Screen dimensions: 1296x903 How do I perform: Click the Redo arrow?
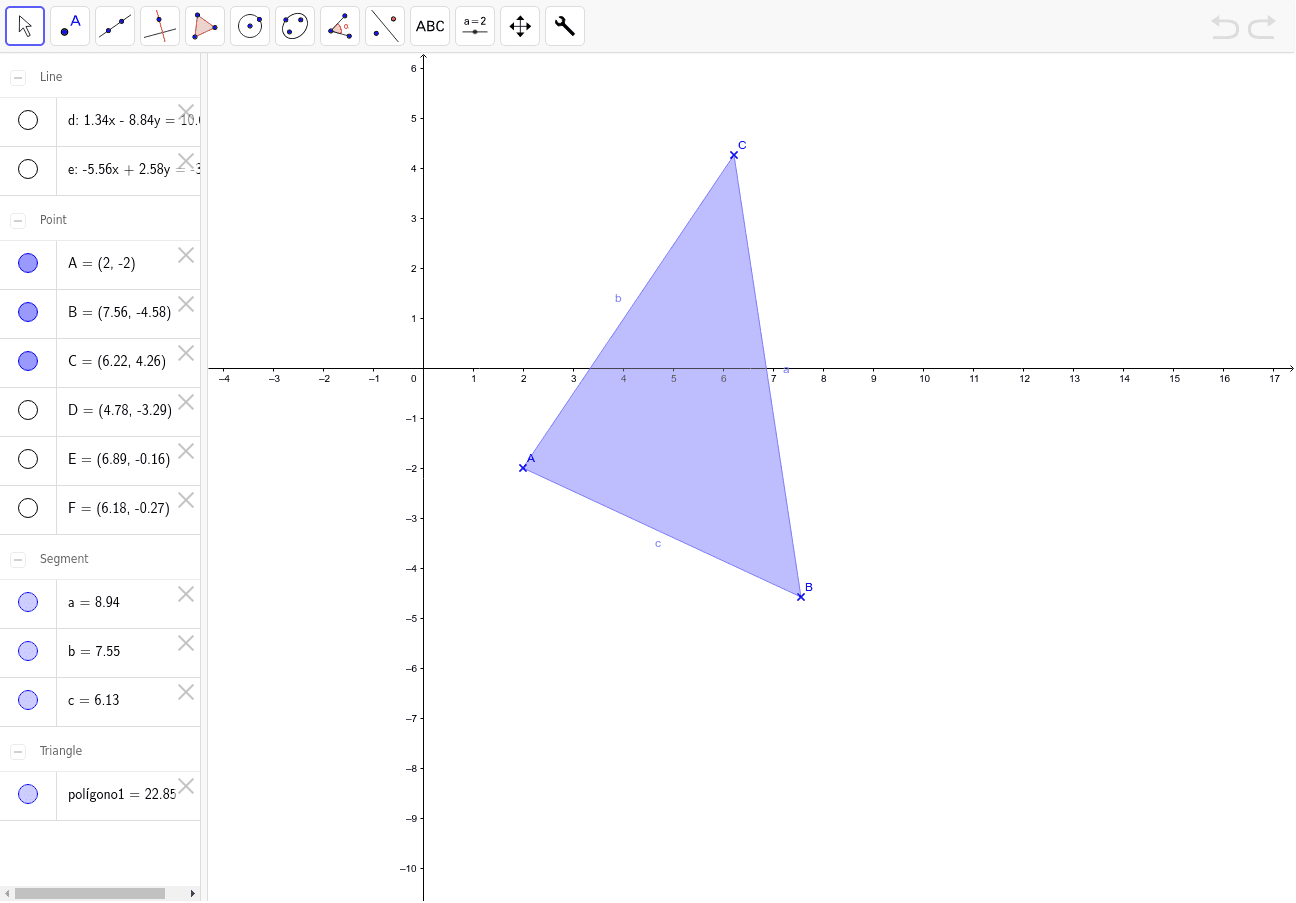coord(1262,27)
